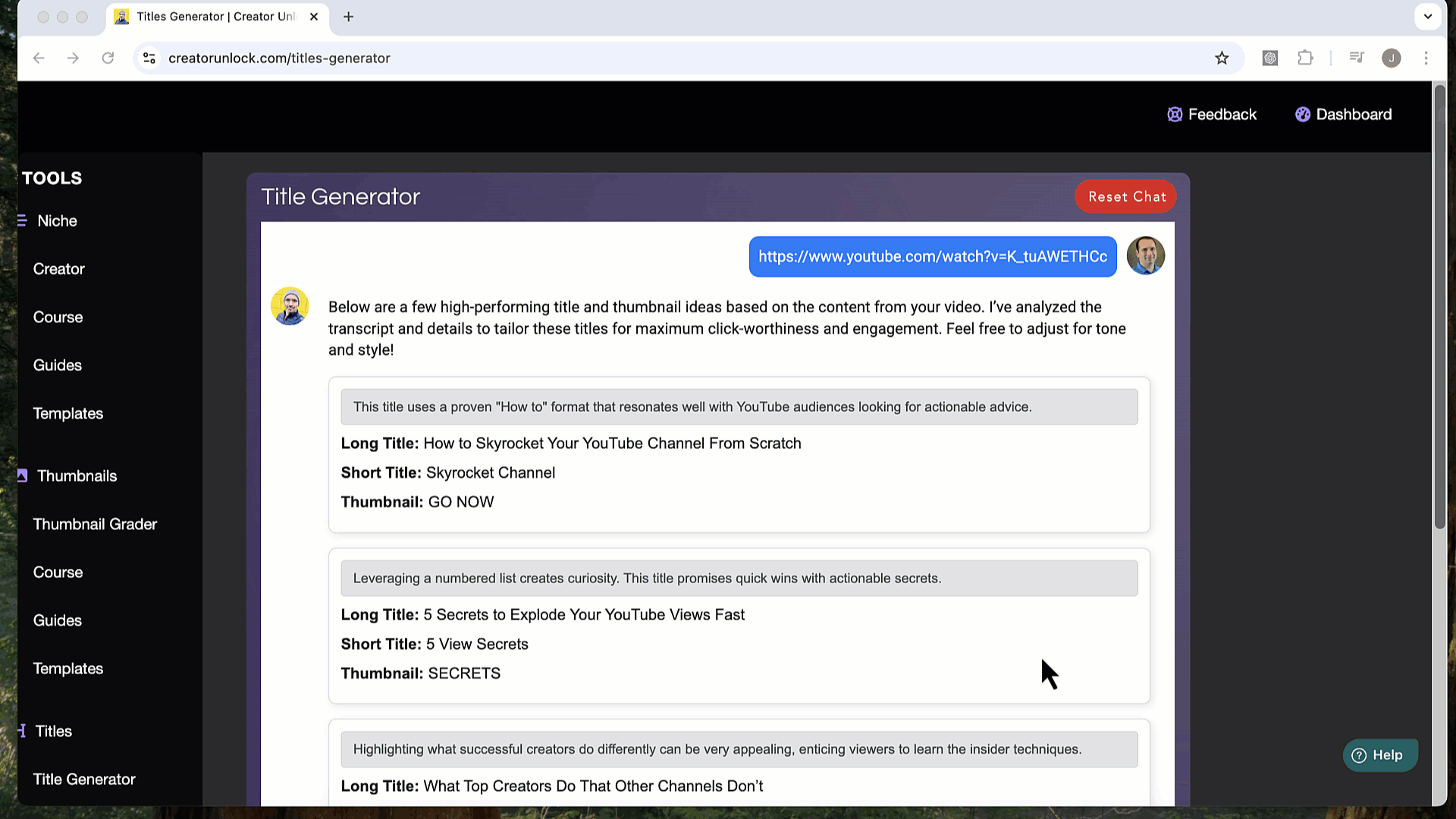1456x819 pixels.
Task: Click the Niche section icon
Action: (x=22, y=221)
